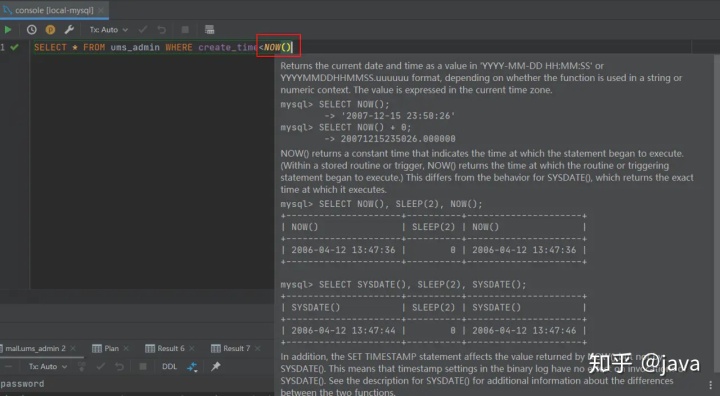Click the commit checkmark in results toolbar
Viewport: 720px width, 396px height.
101,366
